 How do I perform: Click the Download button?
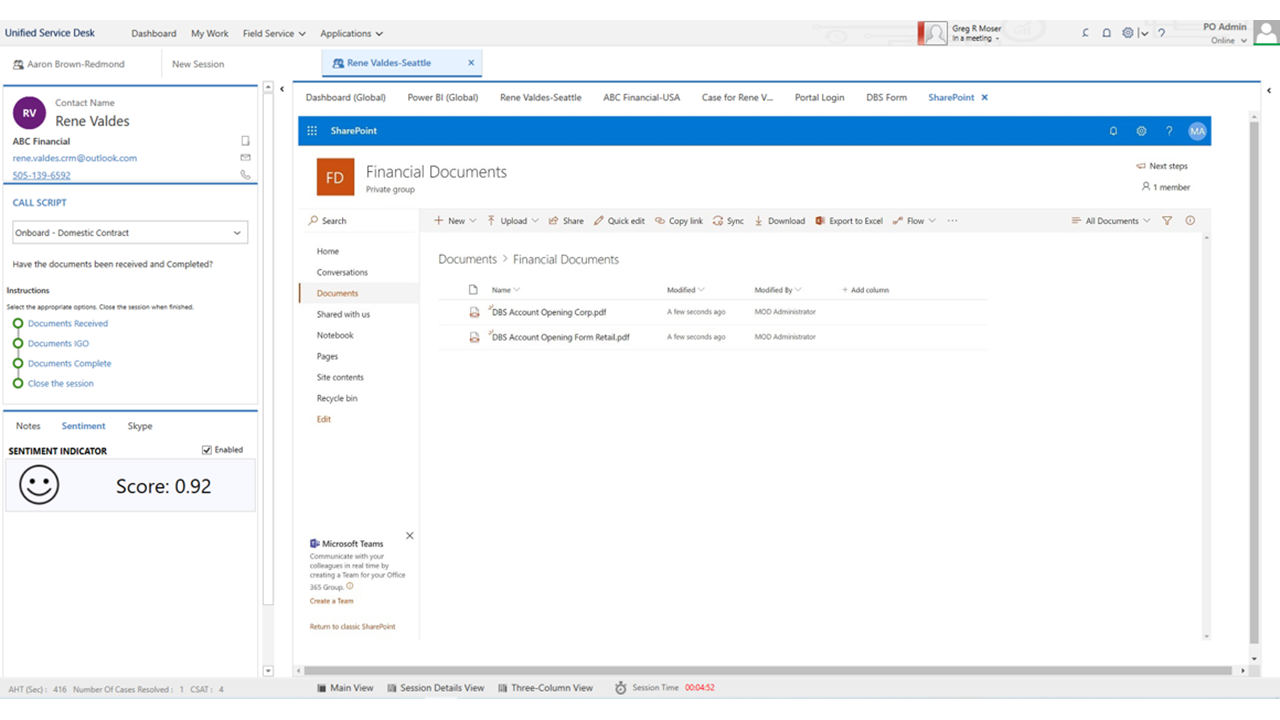[x=779, y=221]
